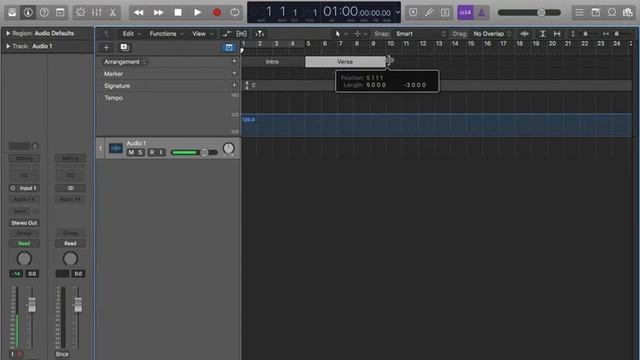This screenshot has width=640, height=360.
Task: Toggle the Solo icon in control bar
Action: tap(445, 12)
